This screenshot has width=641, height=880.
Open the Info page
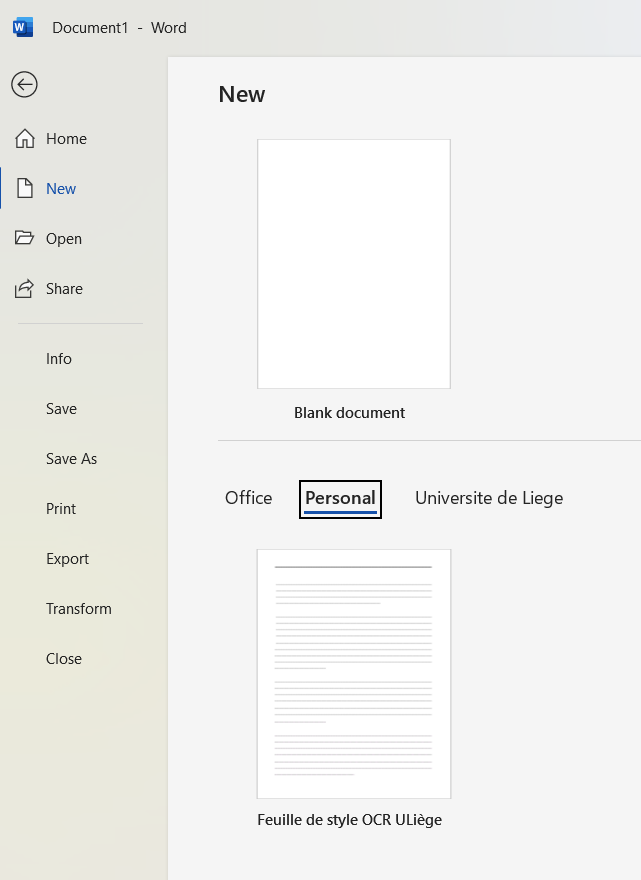pos(59,359)
